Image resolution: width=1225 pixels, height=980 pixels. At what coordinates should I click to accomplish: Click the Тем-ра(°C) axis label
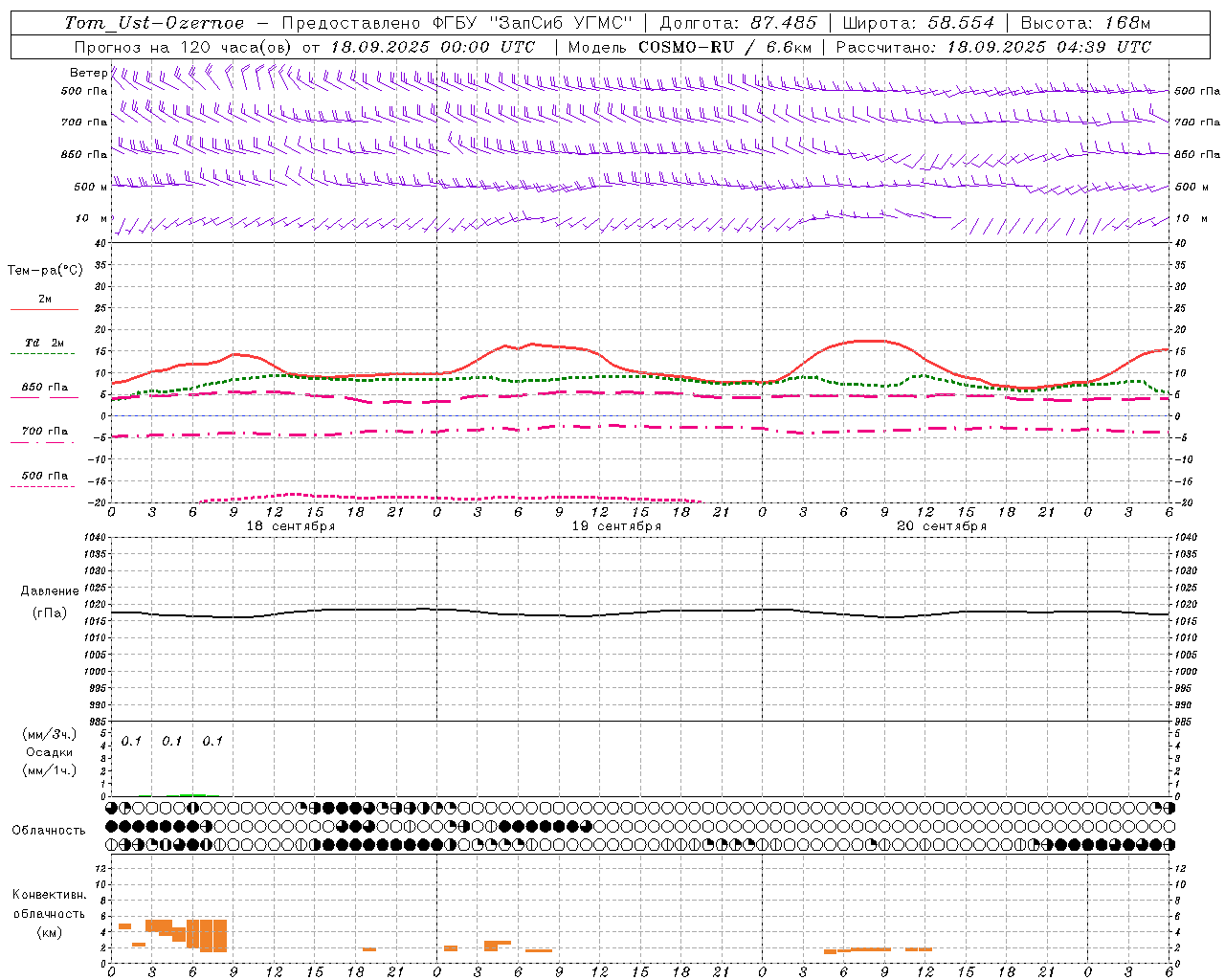click(x=45, y=271)
